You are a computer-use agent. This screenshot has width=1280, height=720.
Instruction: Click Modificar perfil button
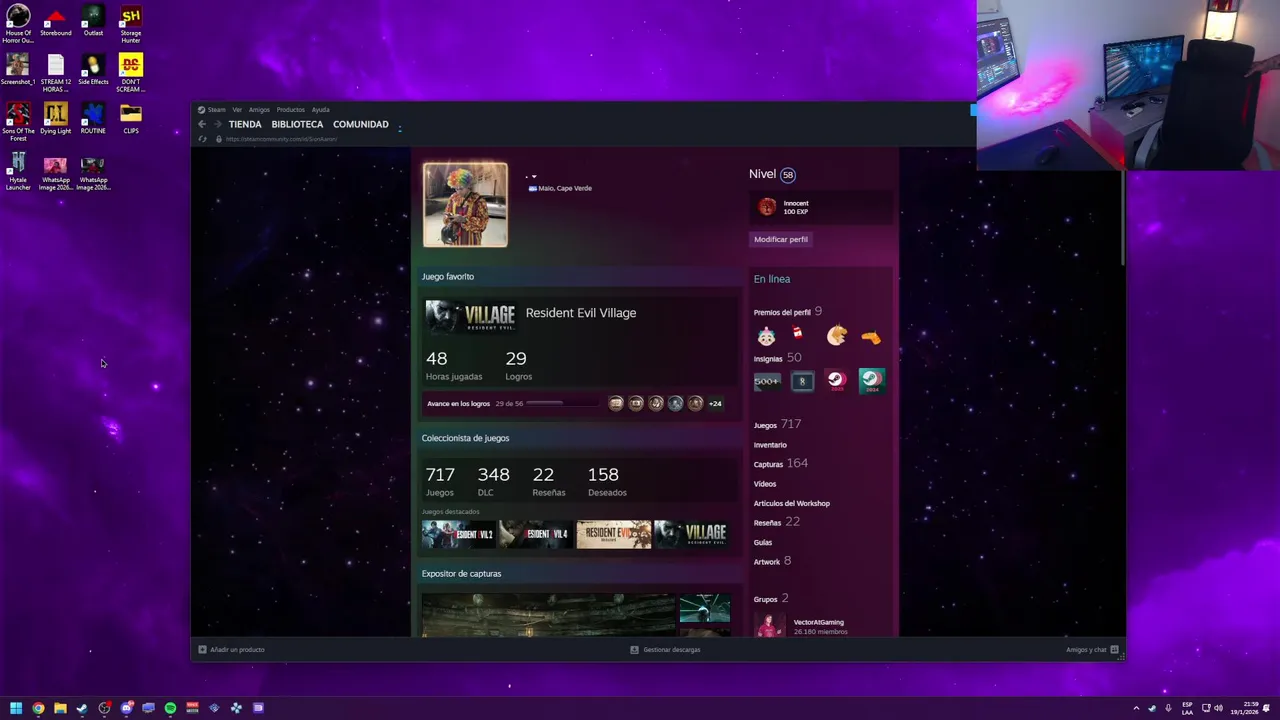(781, 239)
